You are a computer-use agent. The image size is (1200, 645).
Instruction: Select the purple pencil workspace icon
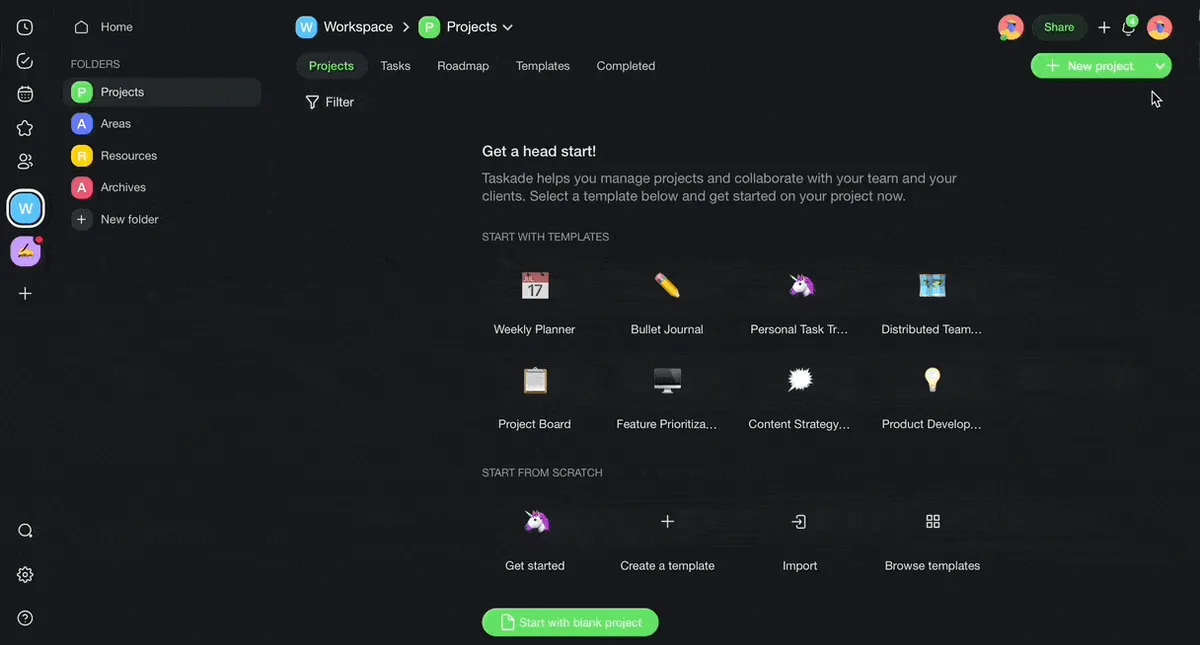(26, 251)
